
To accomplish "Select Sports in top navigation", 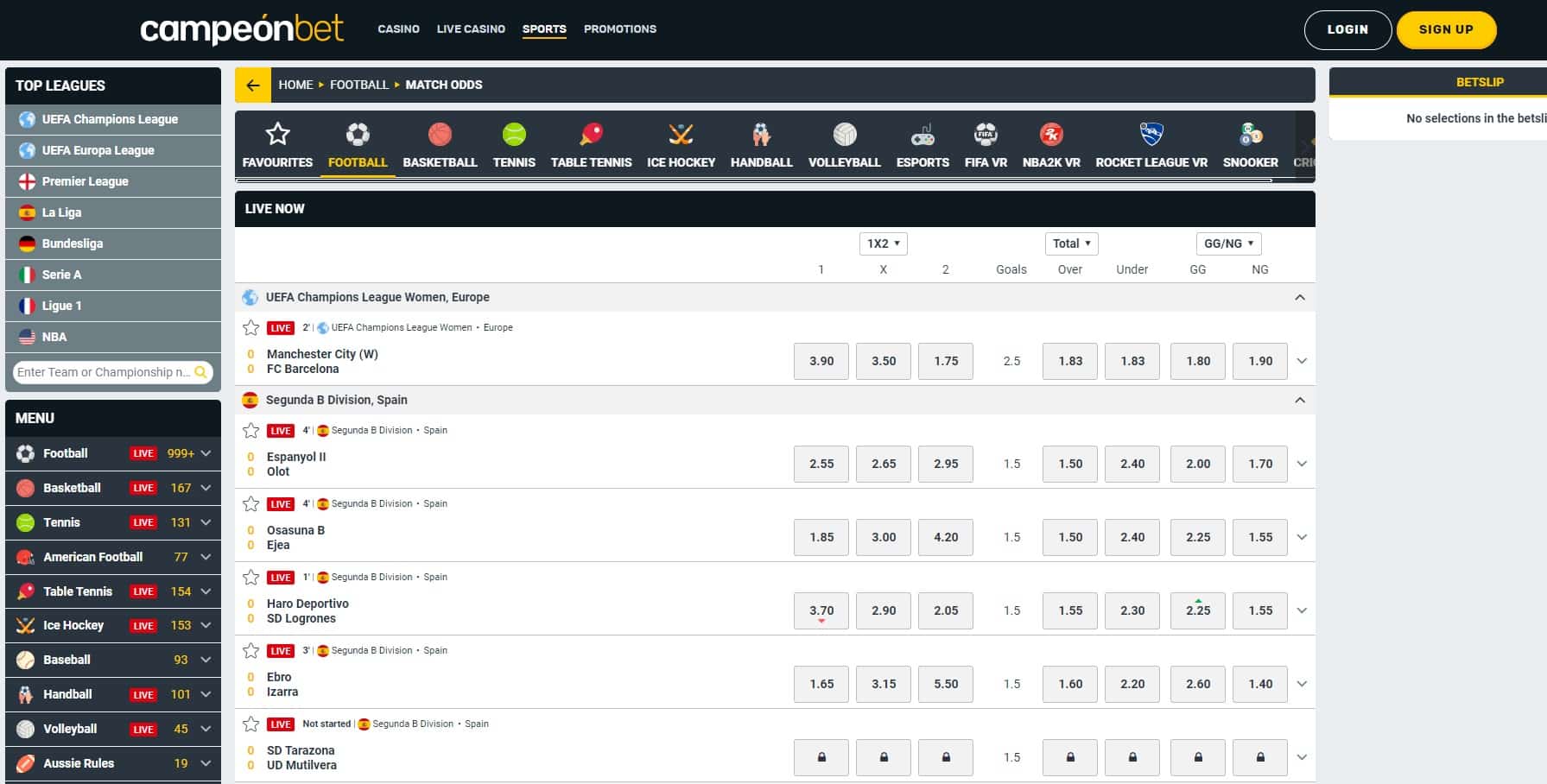I will coord(544,29).
